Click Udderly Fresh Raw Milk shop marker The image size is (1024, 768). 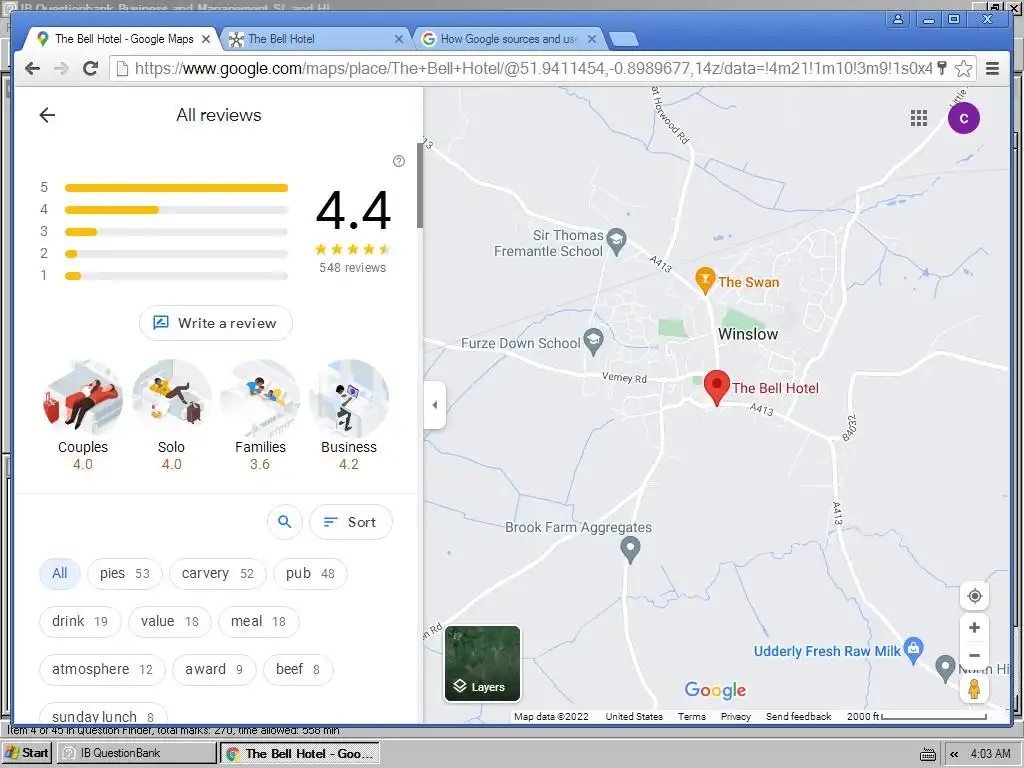914,650
